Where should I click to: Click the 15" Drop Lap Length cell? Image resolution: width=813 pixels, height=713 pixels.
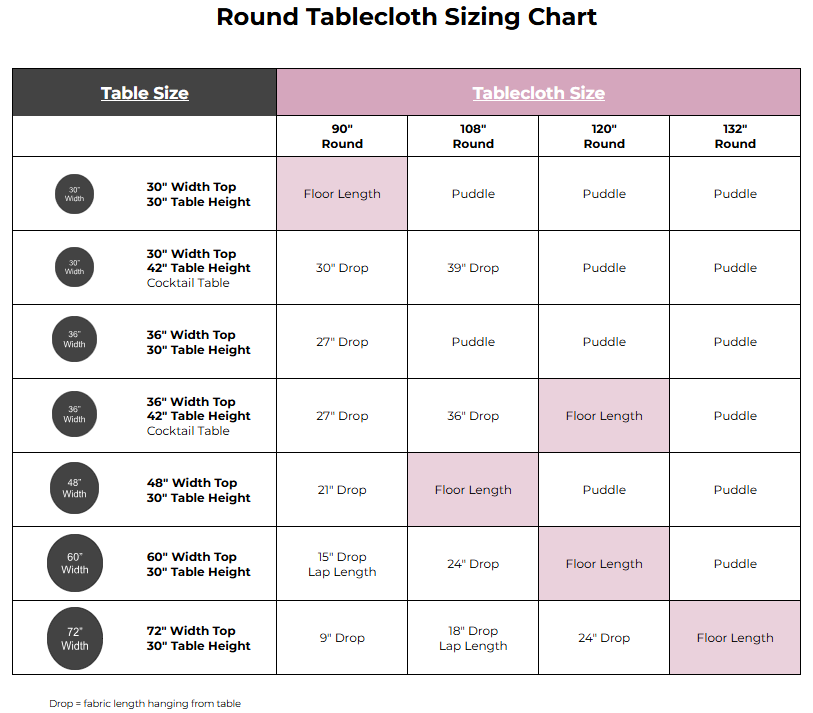pos(342,564)
